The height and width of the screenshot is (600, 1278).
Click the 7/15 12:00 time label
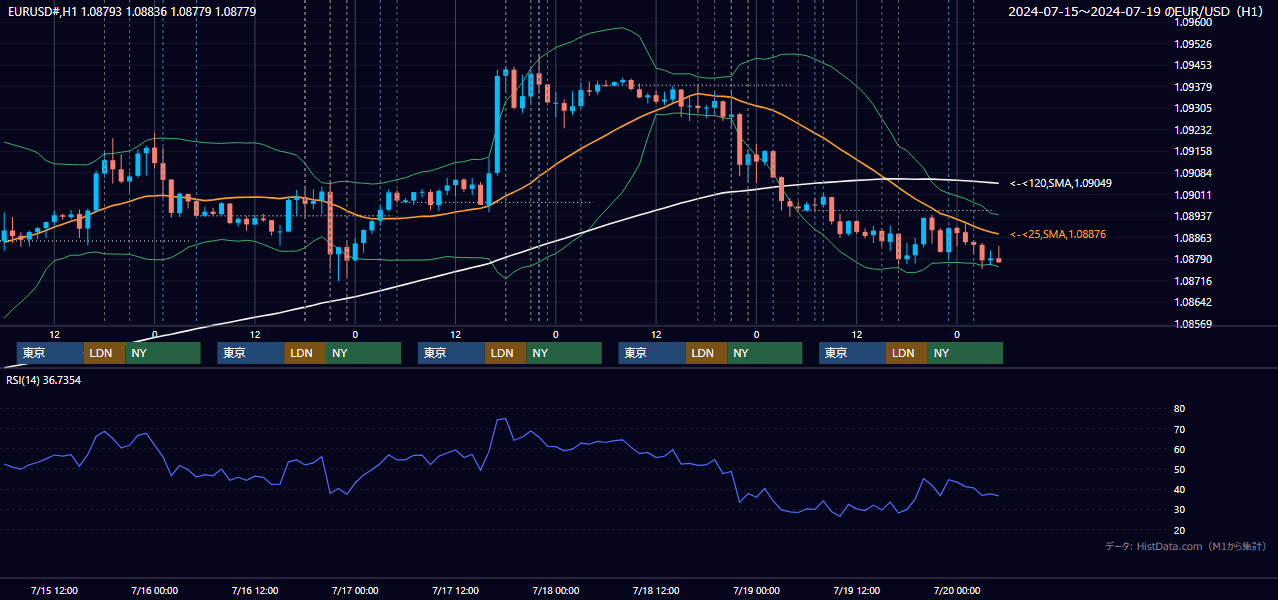click(55, 590)
